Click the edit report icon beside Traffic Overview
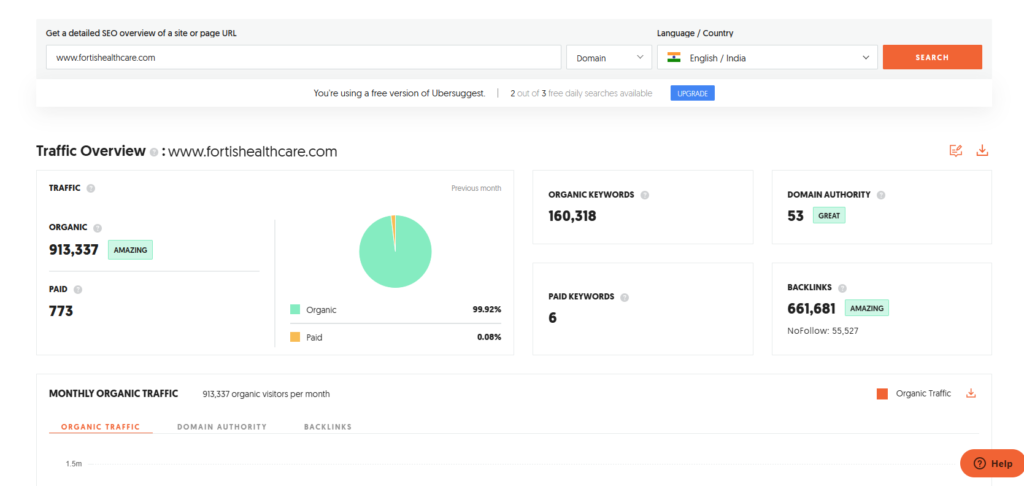The image size is (1024, 486). click(x=956, y=151)
